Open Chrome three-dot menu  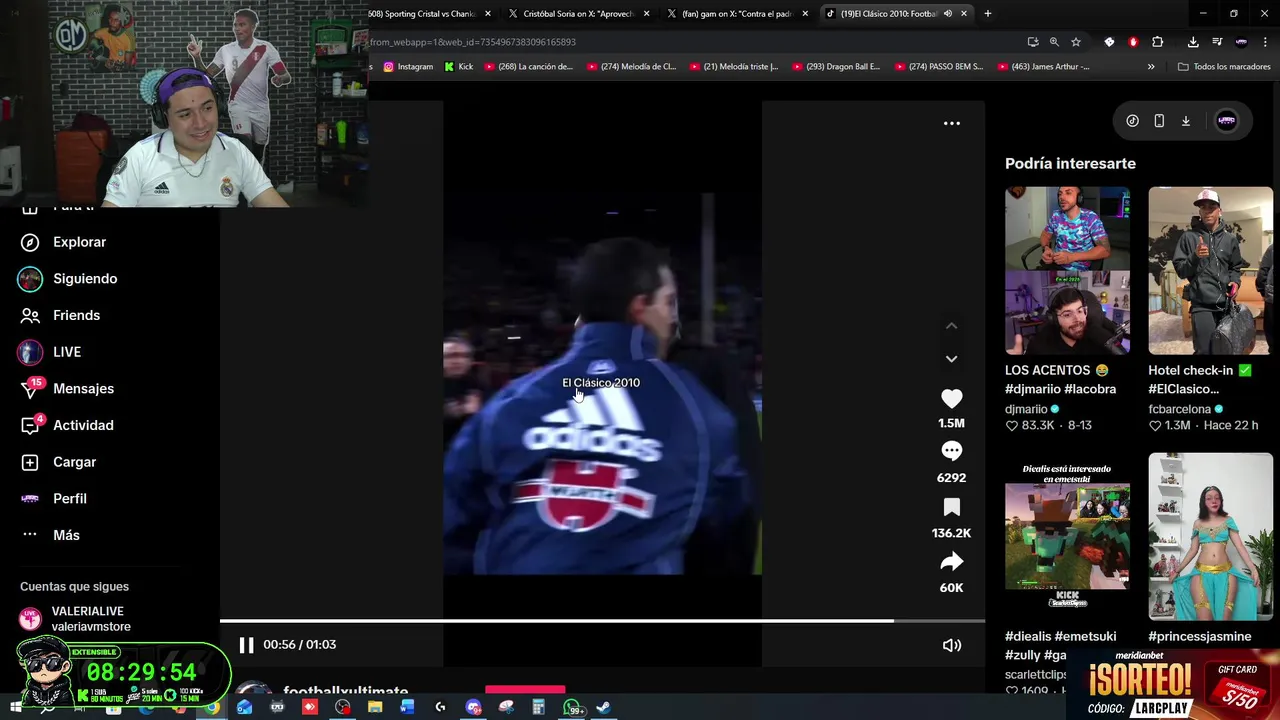click(x=1265, y=42)
